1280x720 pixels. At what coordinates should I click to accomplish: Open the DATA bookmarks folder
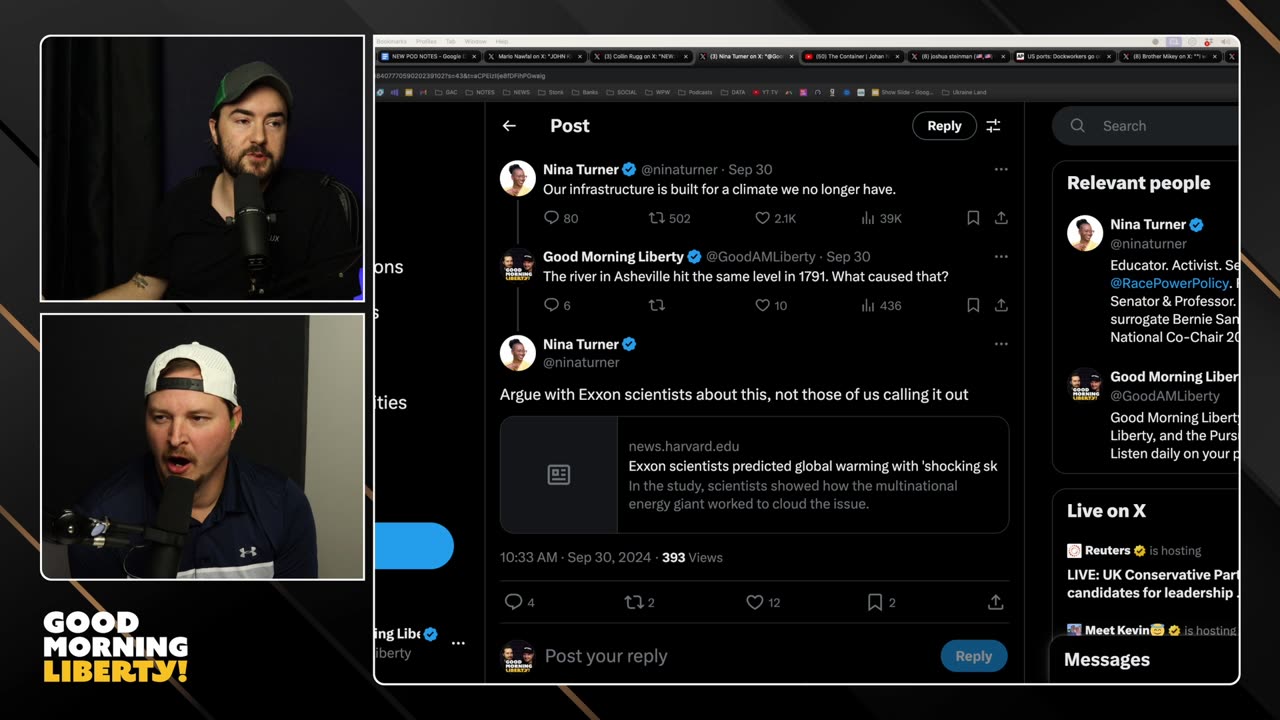click(733, 92)
